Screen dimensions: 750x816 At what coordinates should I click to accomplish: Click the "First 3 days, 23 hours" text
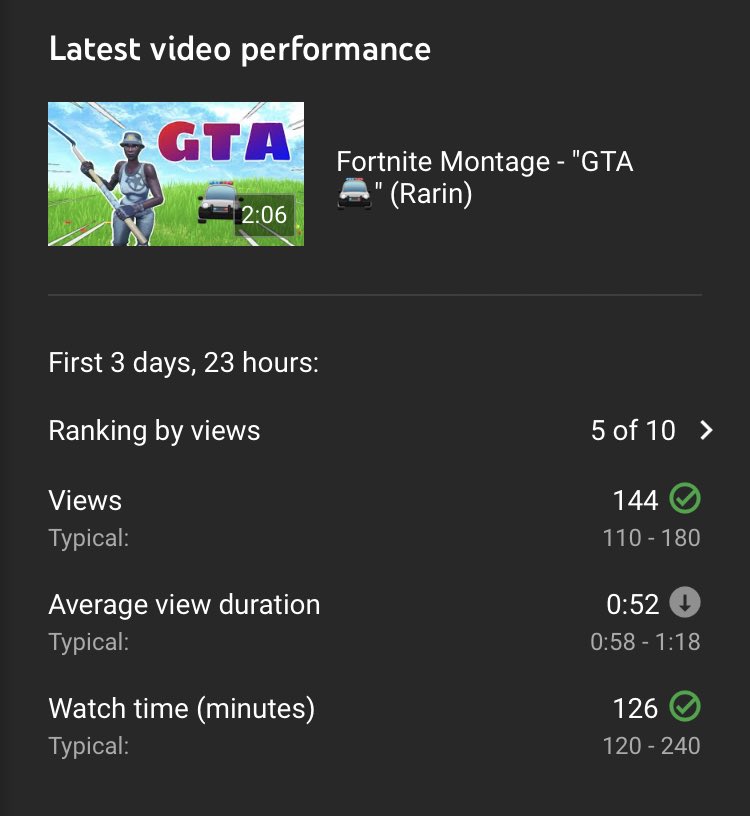[x=183, y=363]
